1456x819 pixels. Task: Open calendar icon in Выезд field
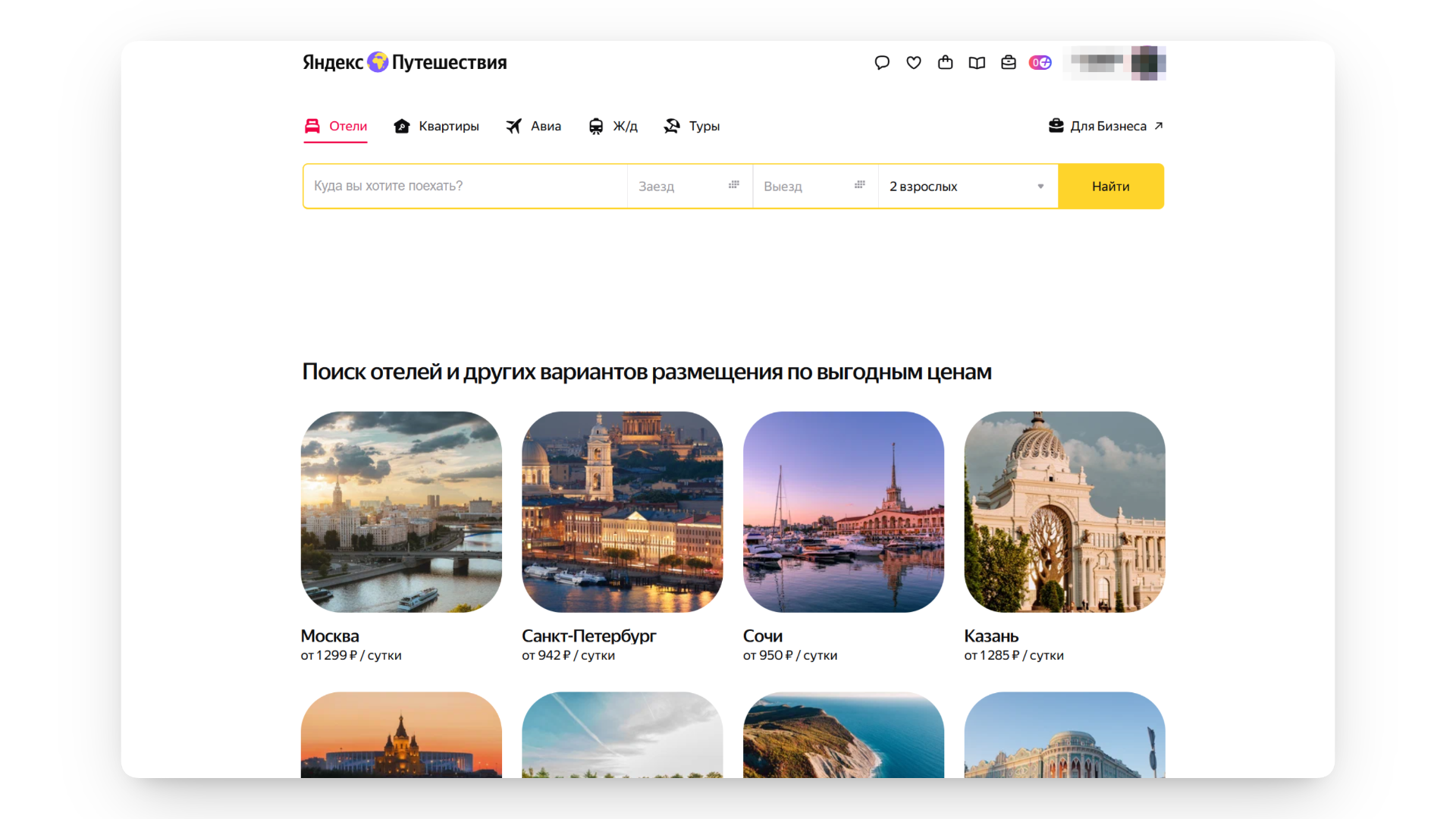coord(860,185)
